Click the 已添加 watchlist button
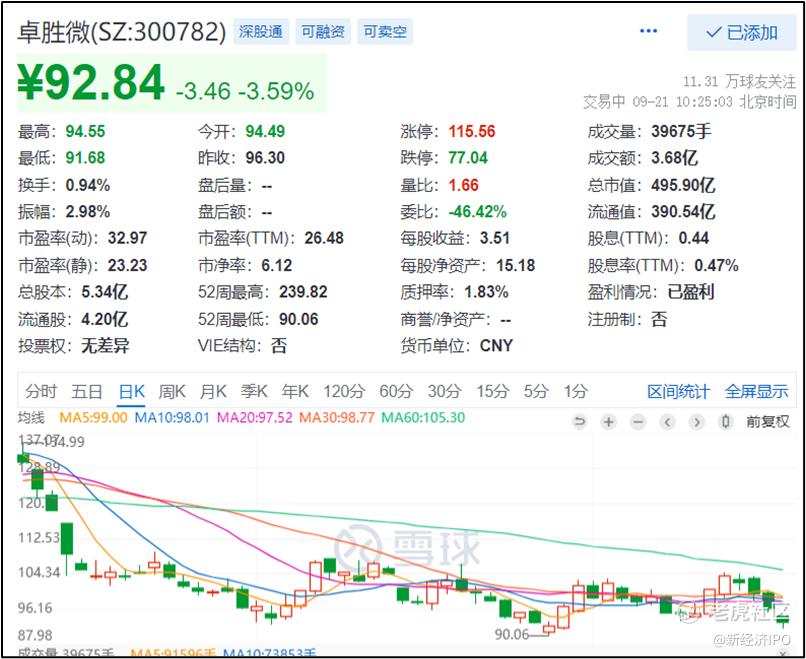This screenshot has height=659, width=806. point(741,32)
